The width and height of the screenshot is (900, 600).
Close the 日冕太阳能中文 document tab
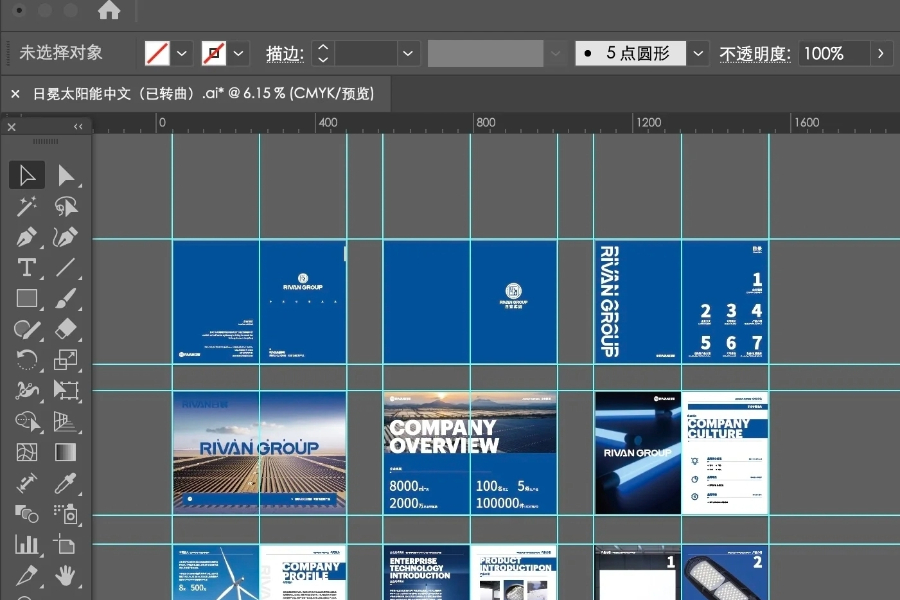click(15, 94)
